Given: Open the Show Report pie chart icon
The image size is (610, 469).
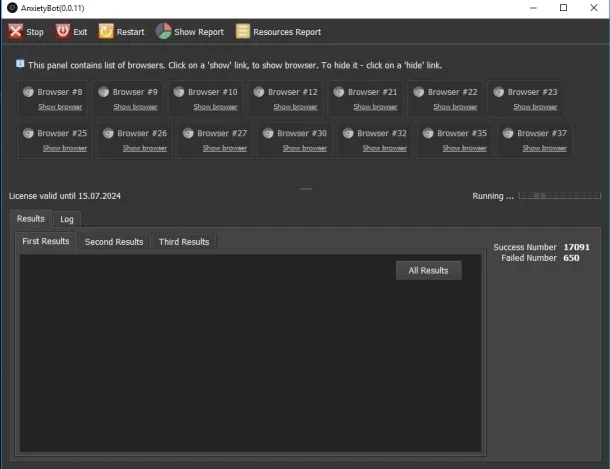Looking at the screenshot, I should [163, 31].
